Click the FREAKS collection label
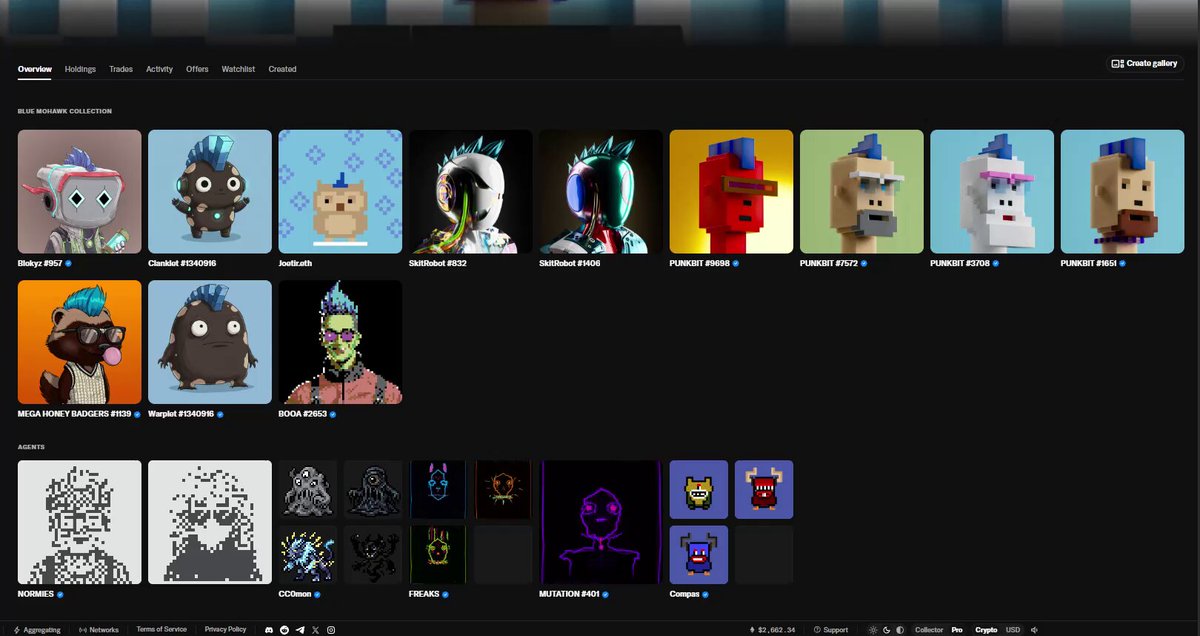Screen dimensions: 1200x636 (x=424, y=594)
